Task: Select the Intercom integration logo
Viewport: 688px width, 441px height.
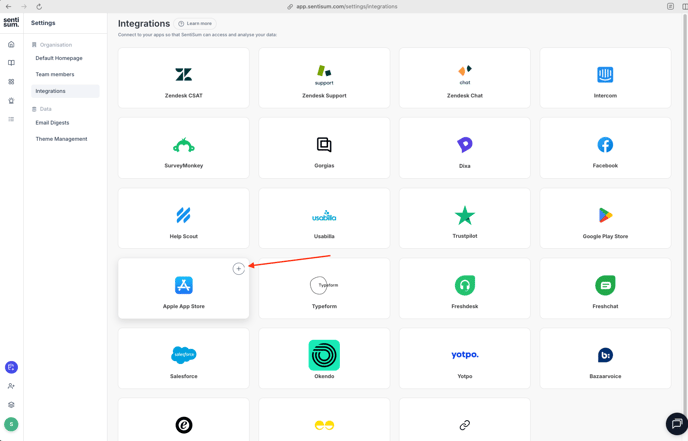Action: click(605, 75)
